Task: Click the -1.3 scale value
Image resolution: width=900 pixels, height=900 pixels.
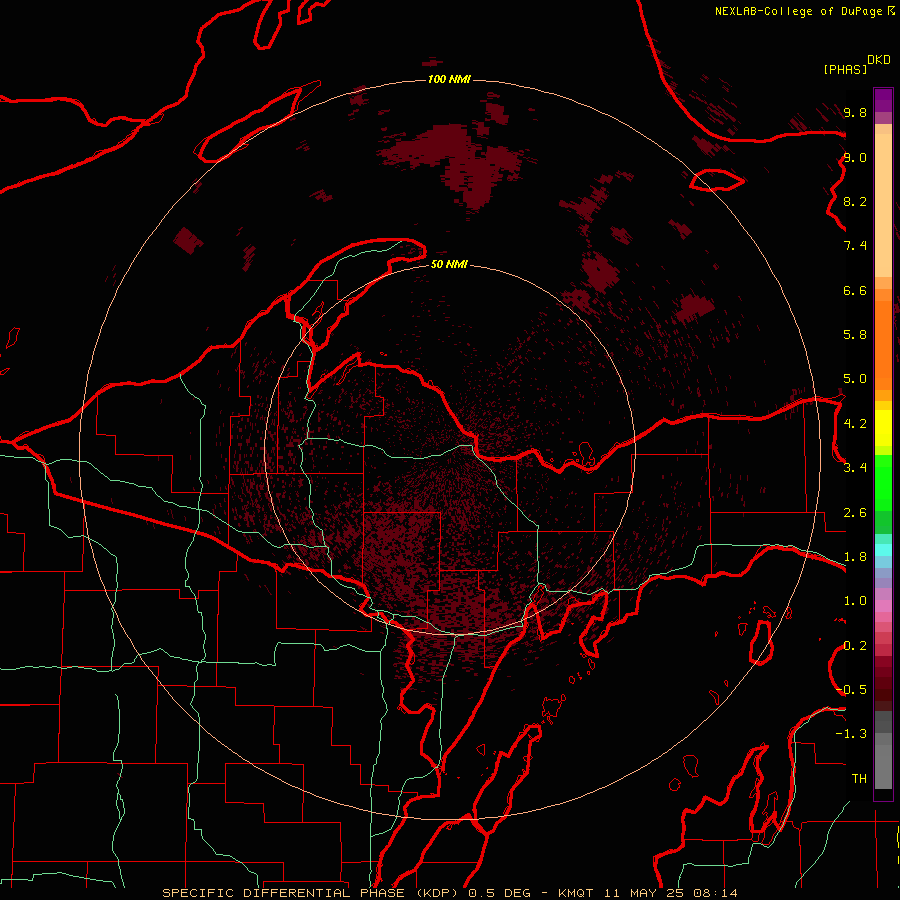Action: coord(851,734)
